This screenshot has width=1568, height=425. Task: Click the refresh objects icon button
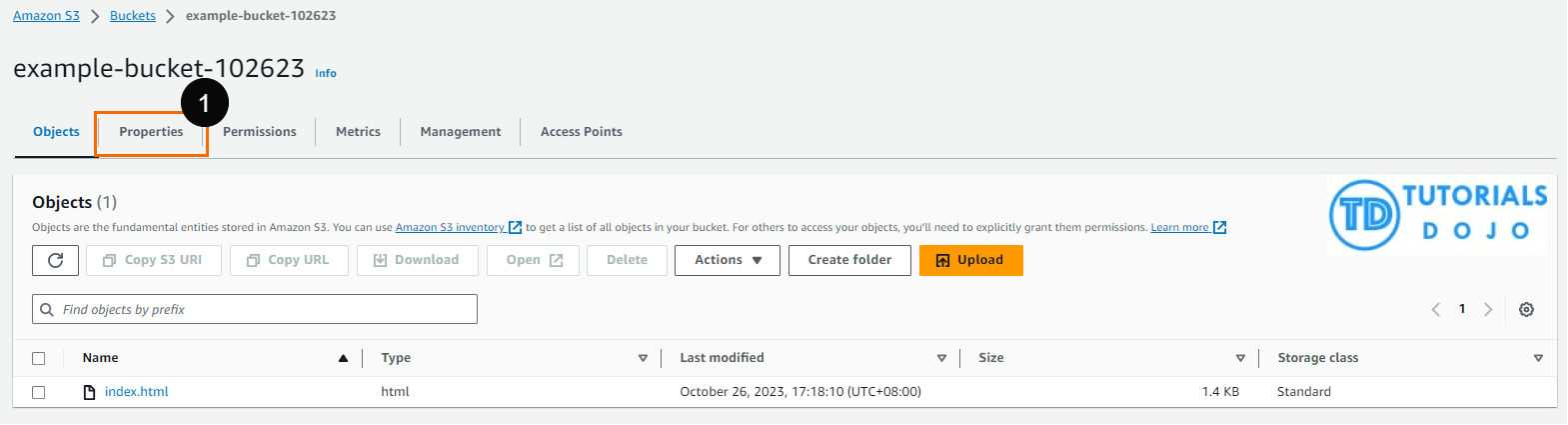point(55,260)
